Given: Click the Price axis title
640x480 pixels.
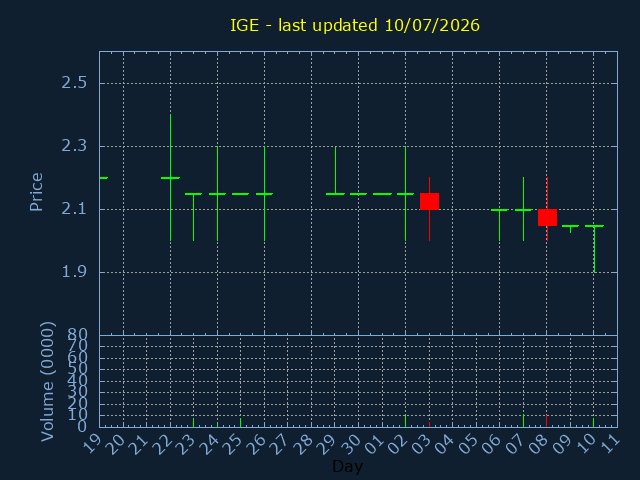Looking at the screenshot, I should pos(36,192).
